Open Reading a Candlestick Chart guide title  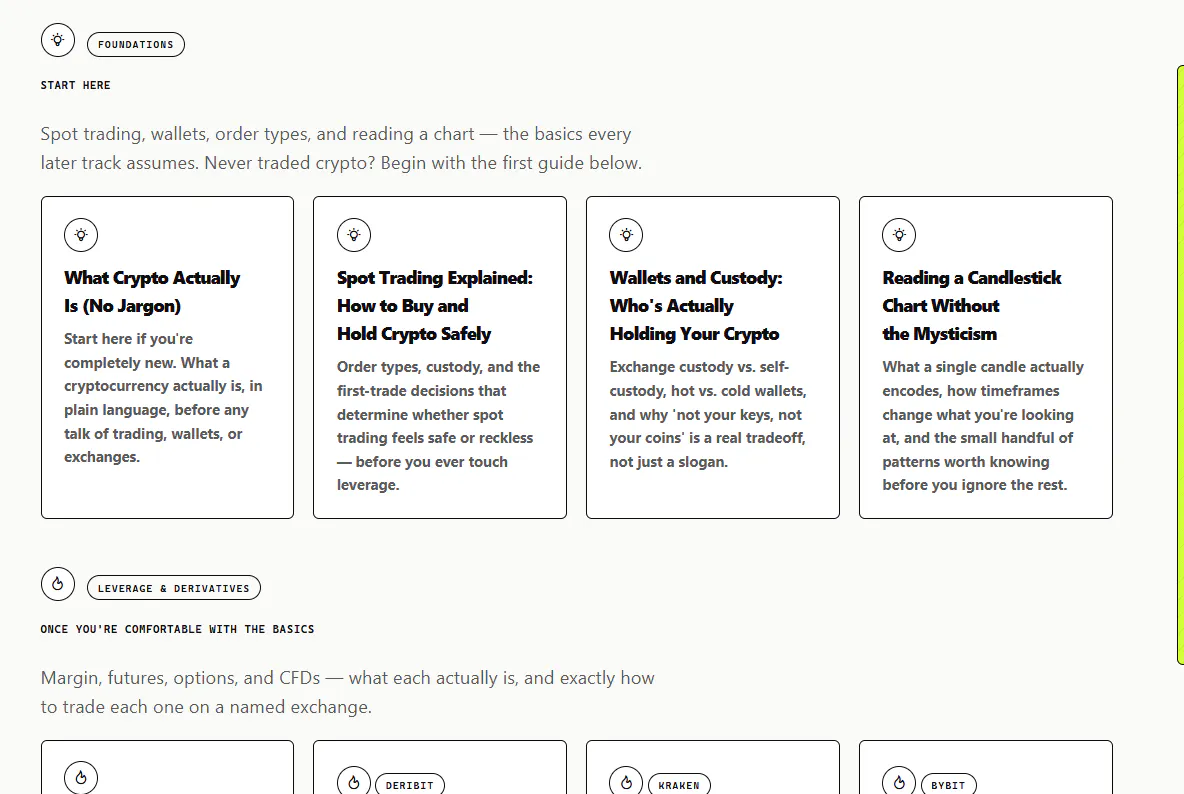[x=972, y=306]
